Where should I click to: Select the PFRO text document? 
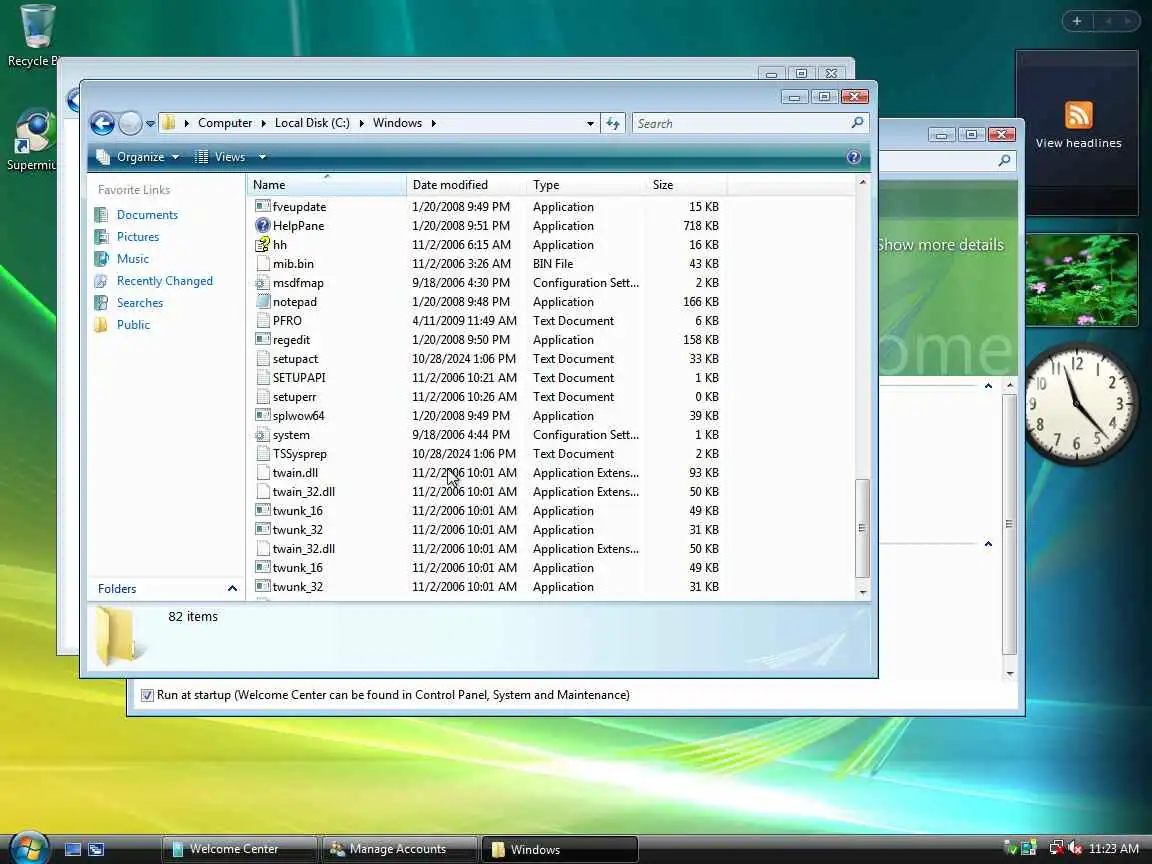point(287,321)
